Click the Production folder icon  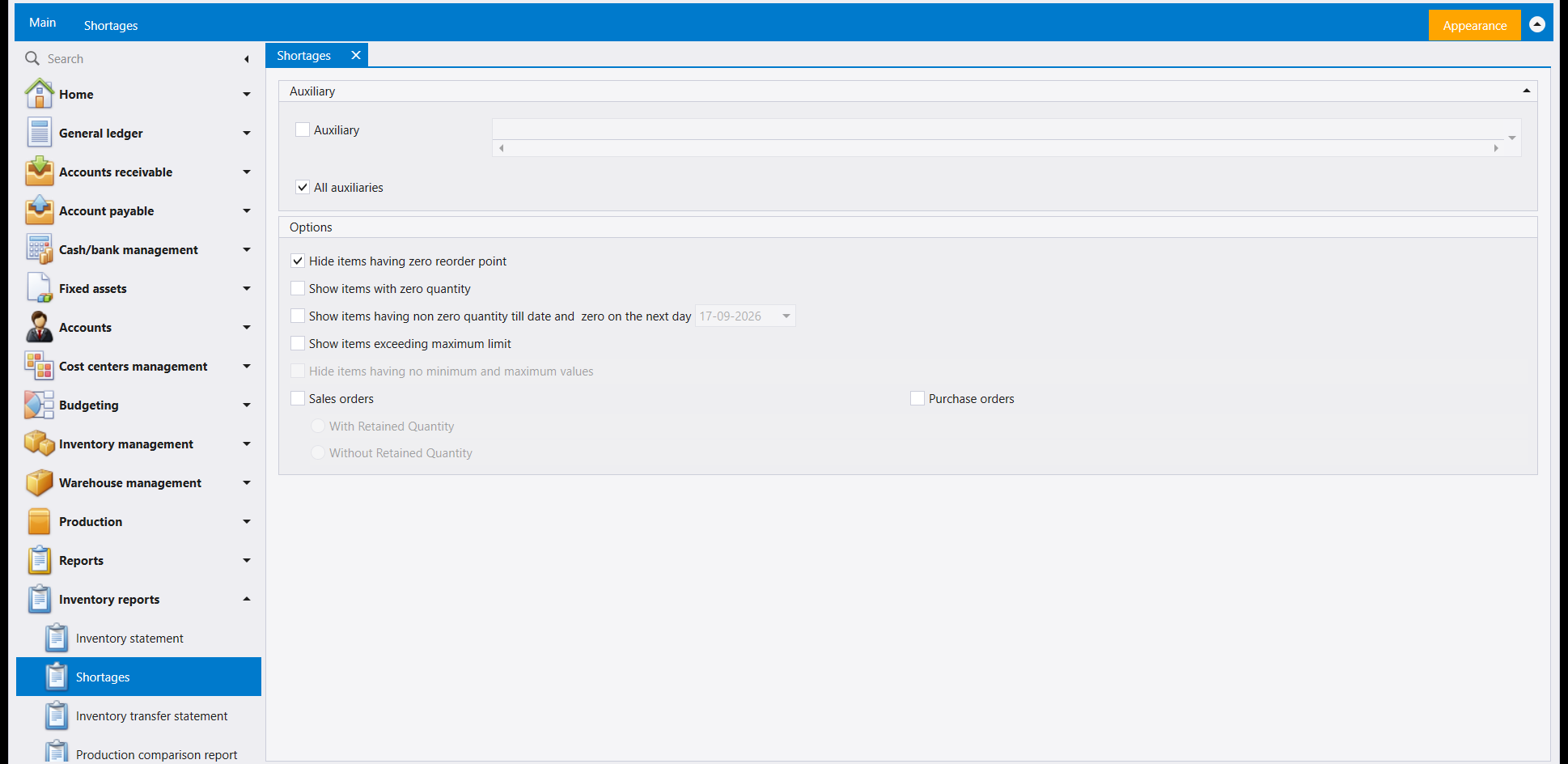pyautogui.click(x=39, y=521)
